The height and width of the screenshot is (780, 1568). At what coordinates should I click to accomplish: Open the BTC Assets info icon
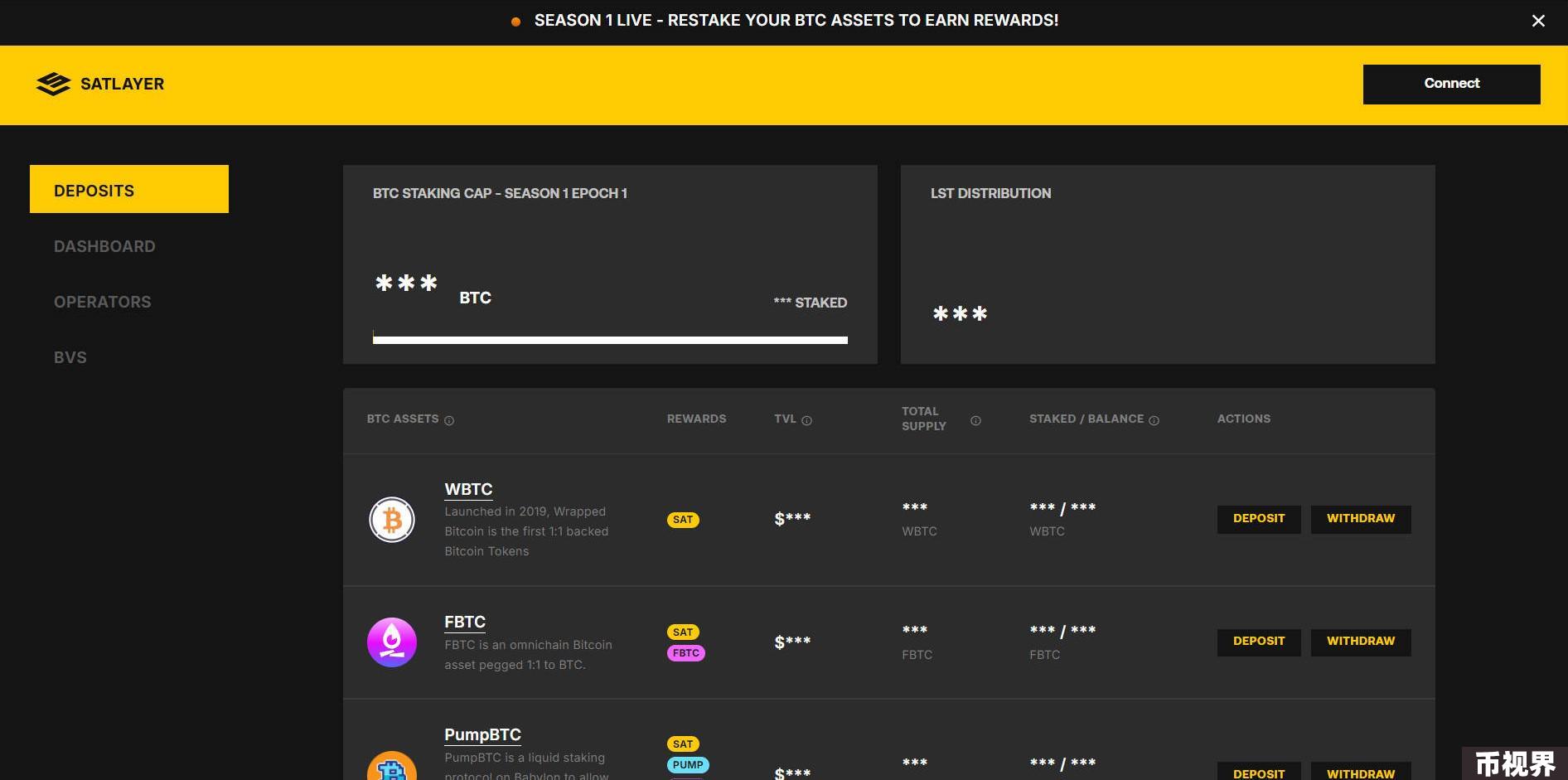point(449,420)
